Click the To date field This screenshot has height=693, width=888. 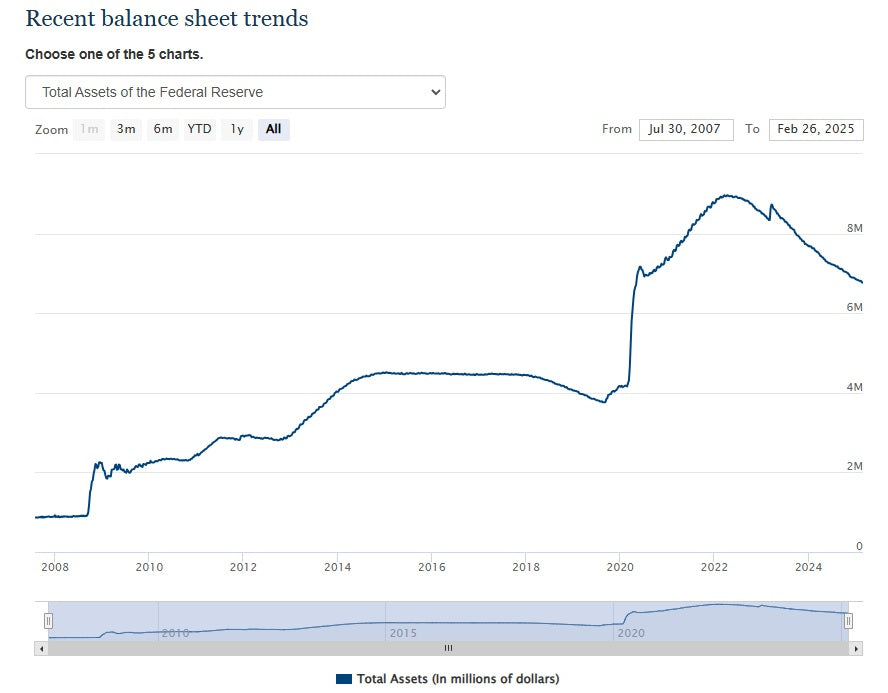point(815,129)
